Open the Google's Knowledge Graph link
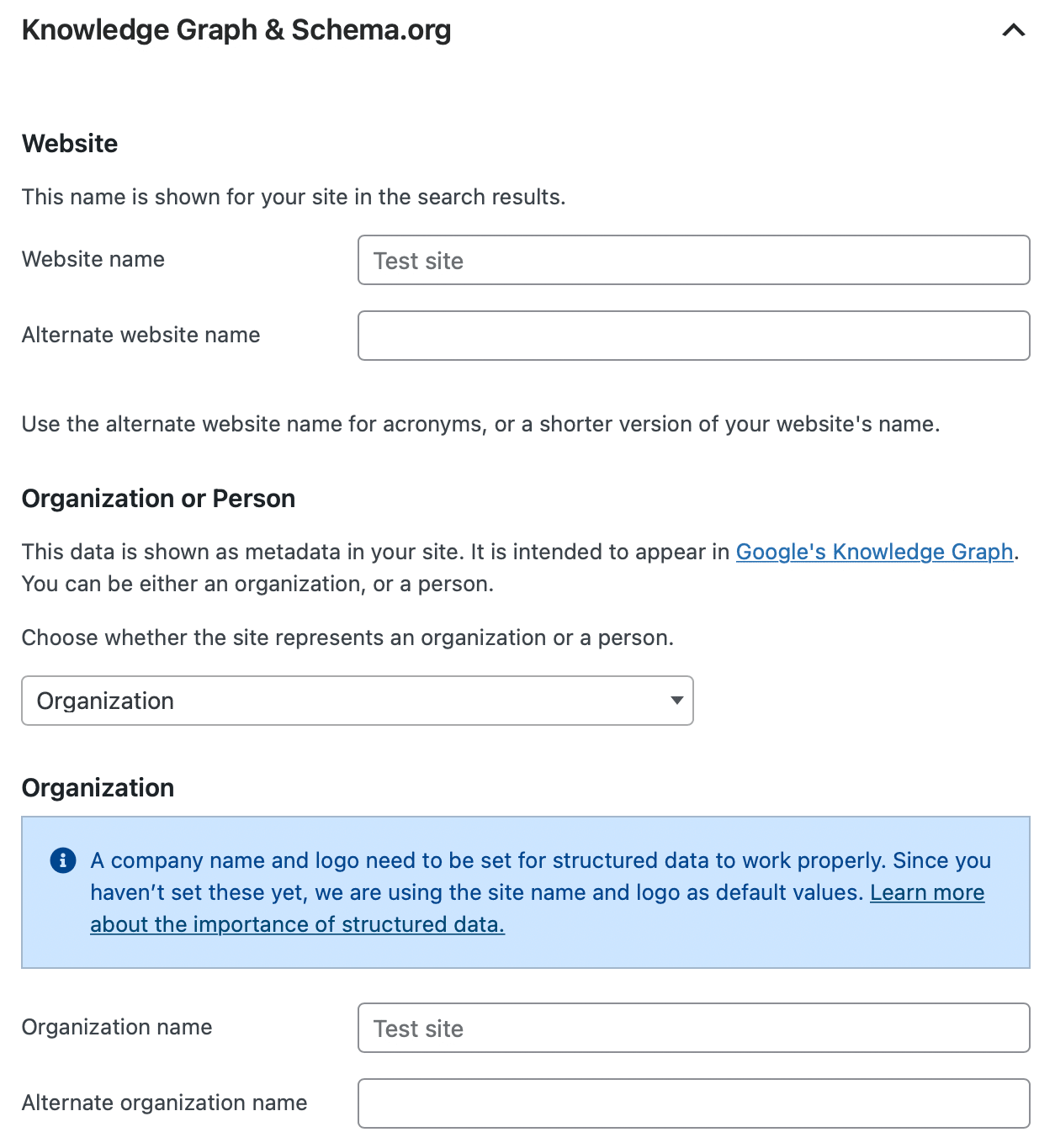Image resolution: width=1055 pixels, height=1148 pixels. (873, 552)
